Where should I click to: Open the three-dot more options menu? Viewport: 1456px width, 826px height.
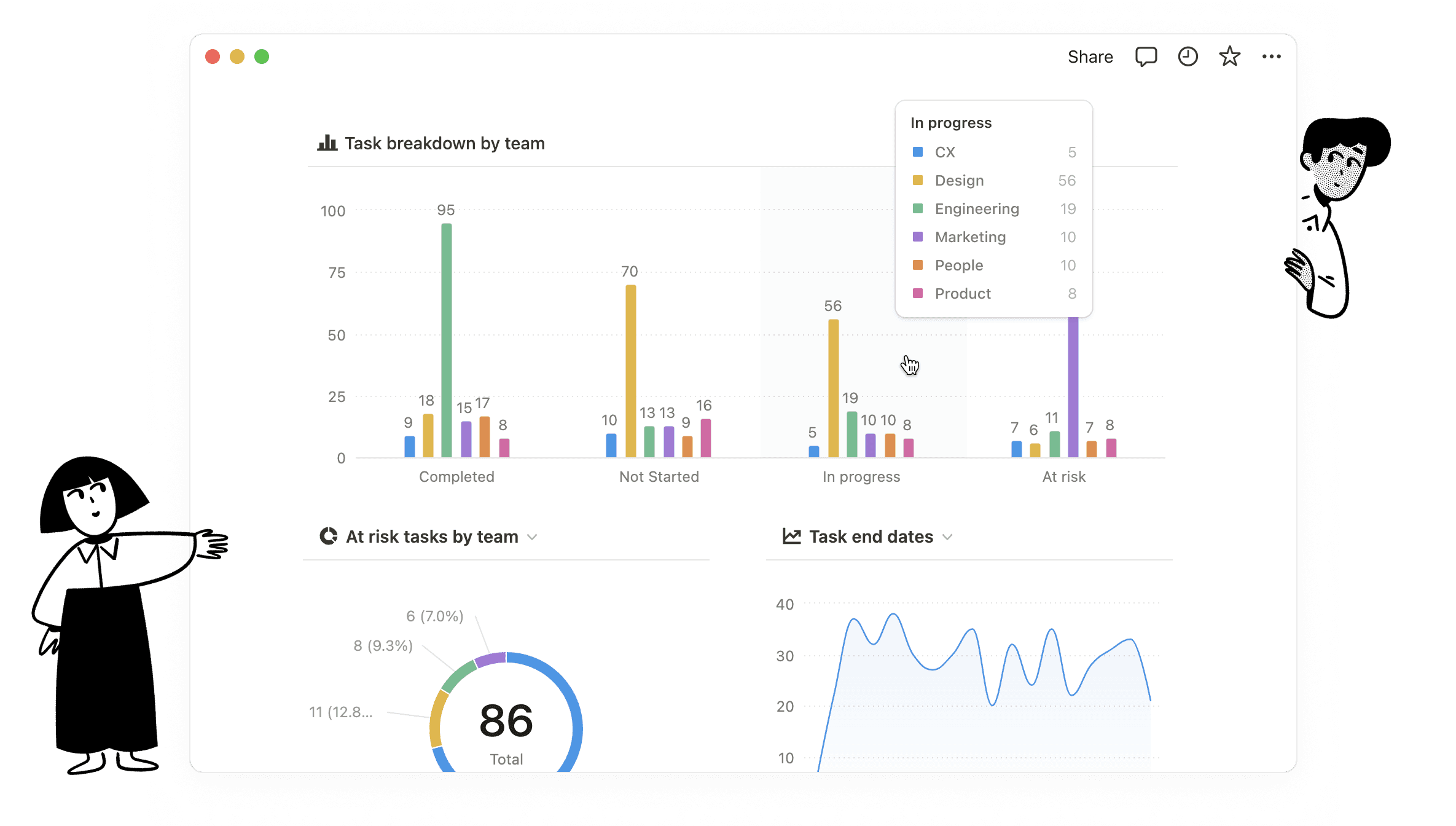(1271, 57)
